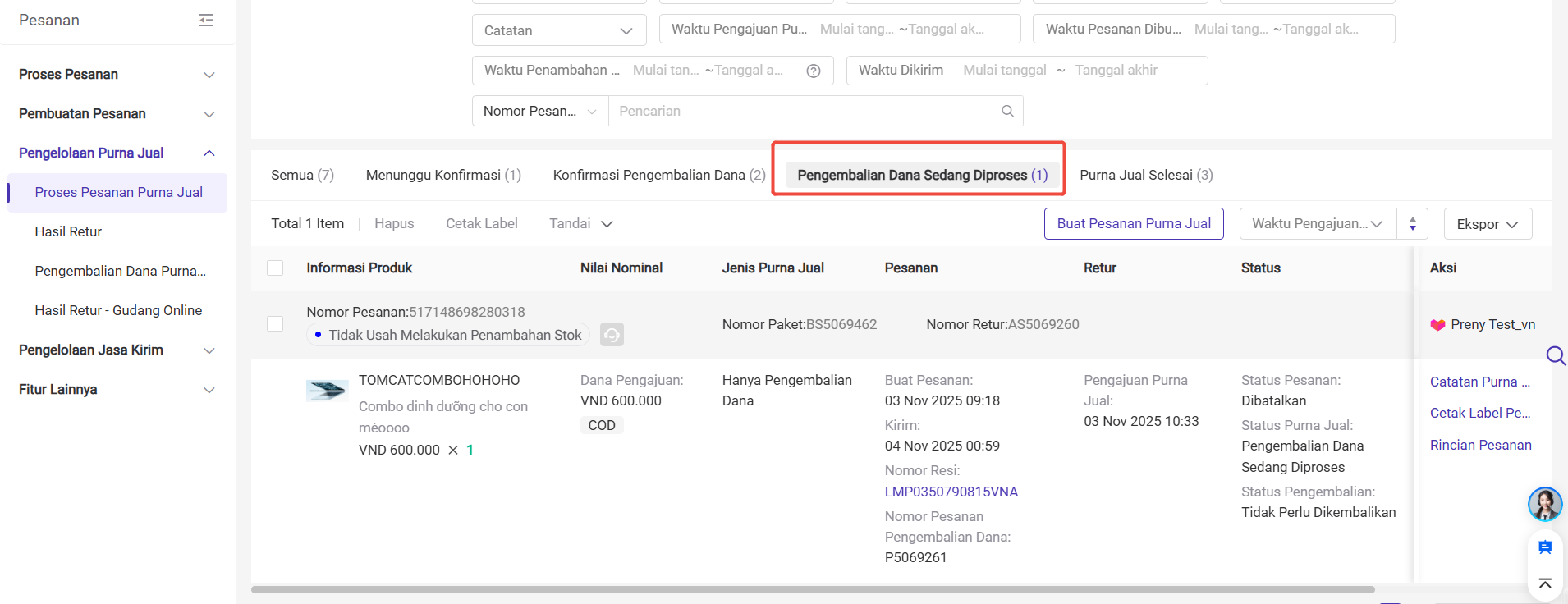Click the TOMCATCOMBOHOHOHO product thumbnail

coord(327,390)
